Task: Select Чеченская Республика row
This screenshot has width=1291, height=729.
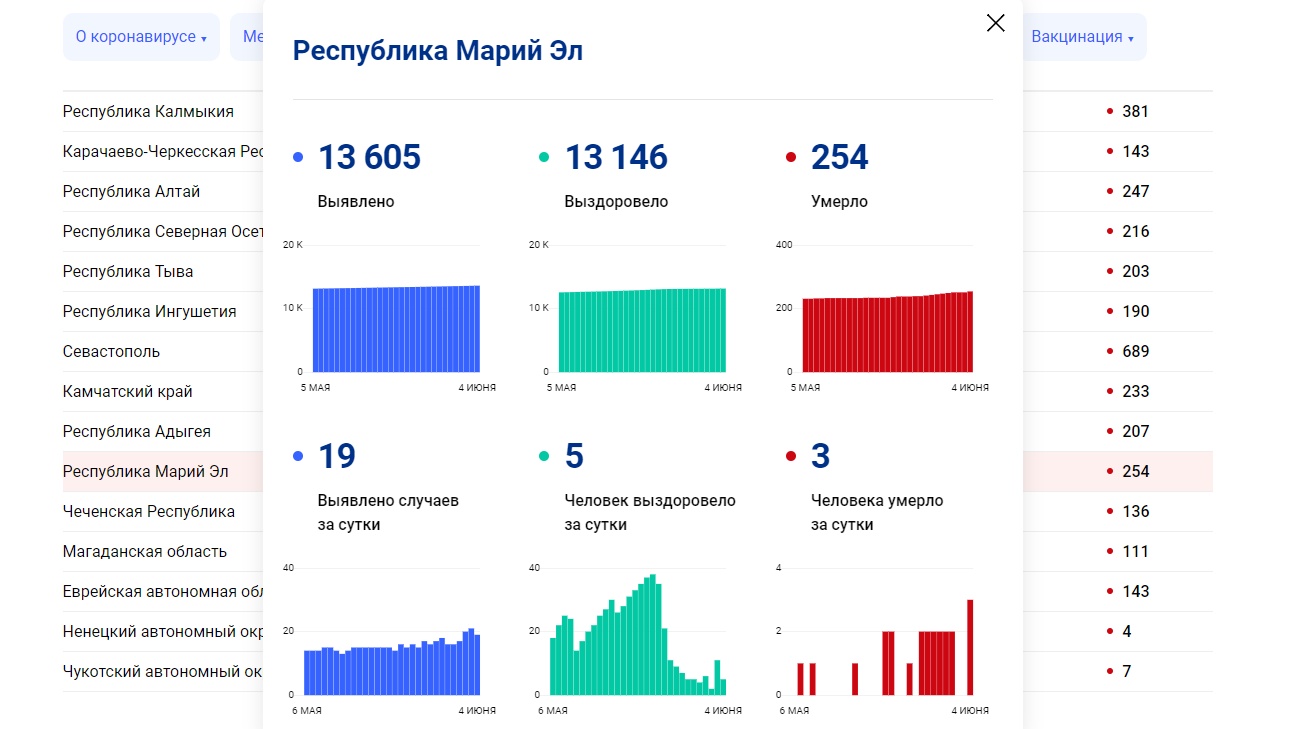Action: tap(148, 511)
